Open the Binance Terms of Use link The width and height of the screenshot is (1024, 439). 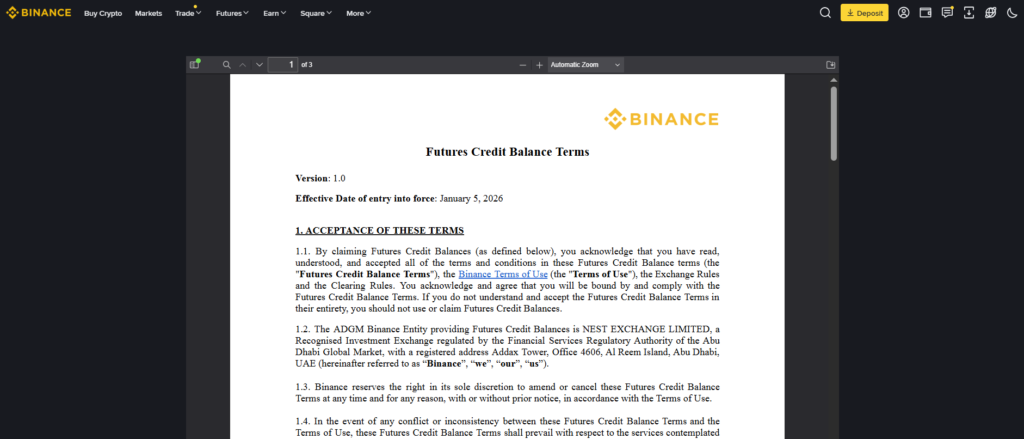pyautogui.click(x=503, y=274)
